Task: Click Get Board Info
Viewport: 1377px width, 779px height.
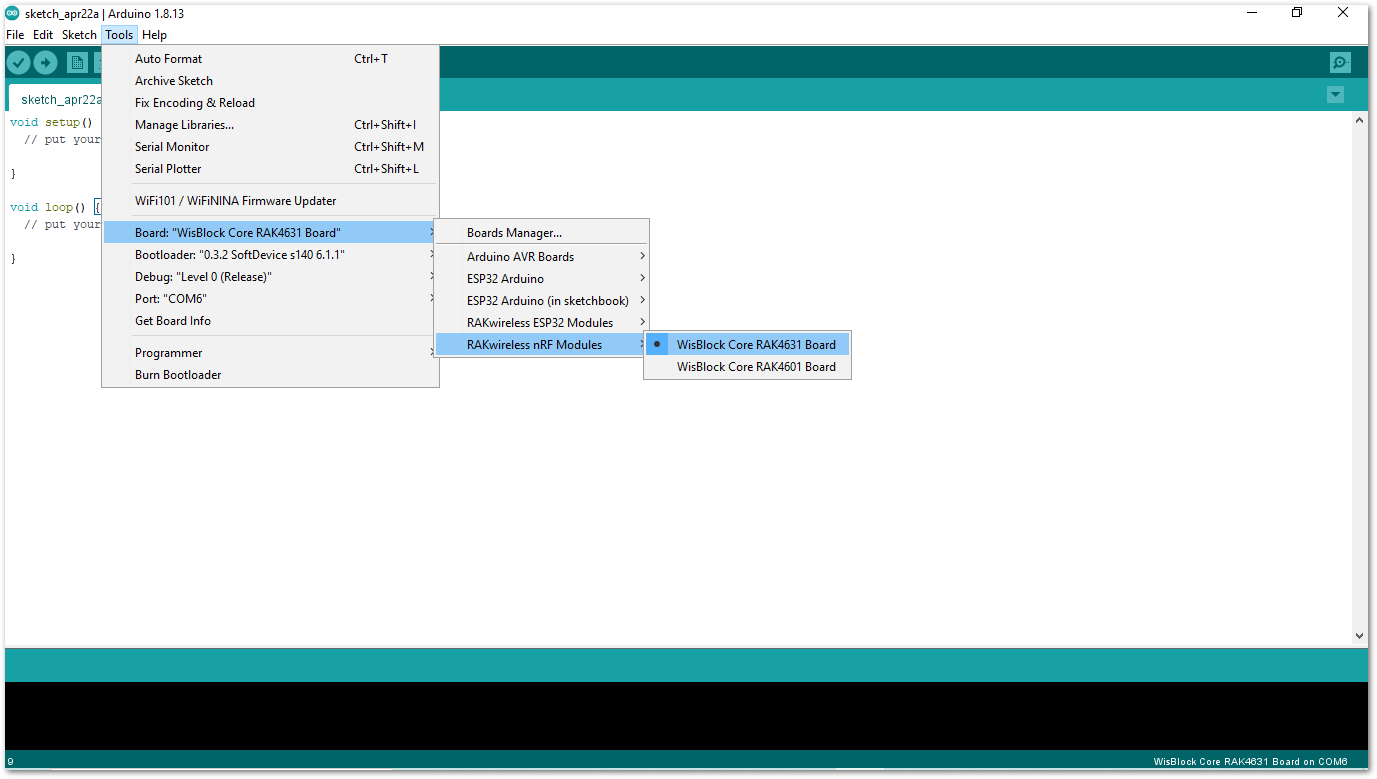Action: pos(270,321)
